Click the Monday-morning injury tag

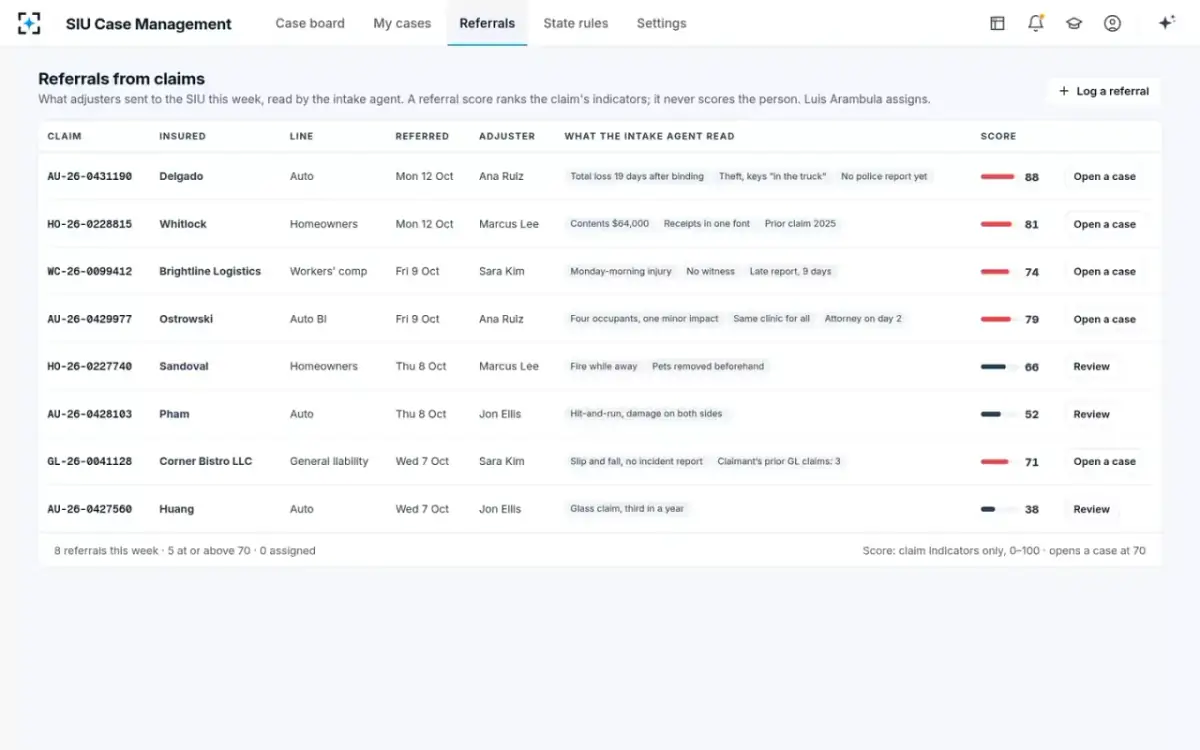621,272
